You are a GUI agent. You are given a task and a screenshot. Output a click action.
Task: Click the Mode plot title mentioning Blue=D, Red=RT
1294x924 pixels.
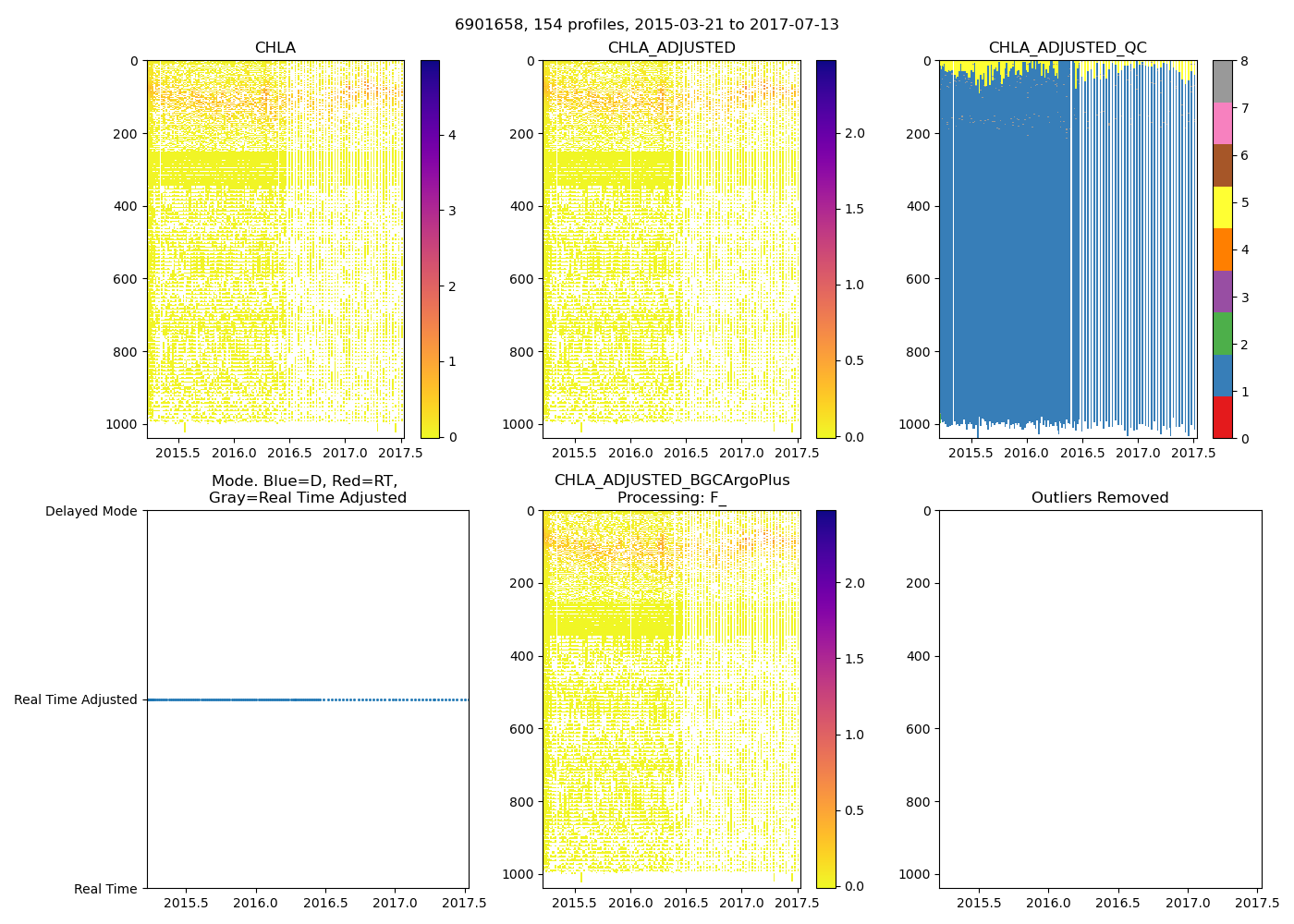click(307, 489)
